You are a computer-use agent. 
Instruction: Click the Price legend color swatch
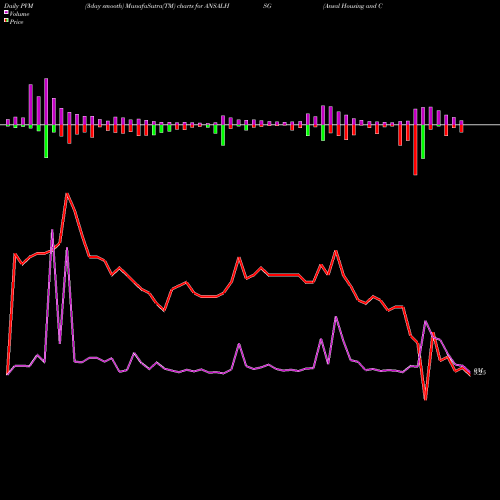click(6, 21)
